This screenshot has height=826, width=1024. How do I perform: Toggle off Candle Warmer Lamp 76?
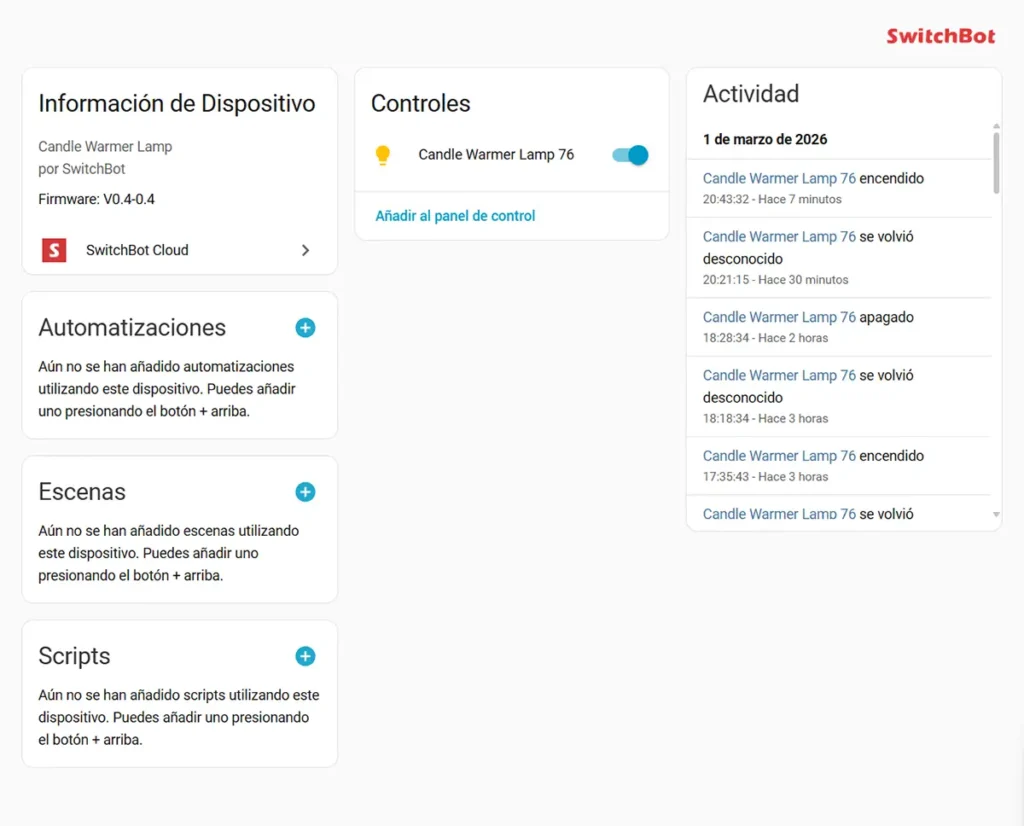[x=628, y=155]
